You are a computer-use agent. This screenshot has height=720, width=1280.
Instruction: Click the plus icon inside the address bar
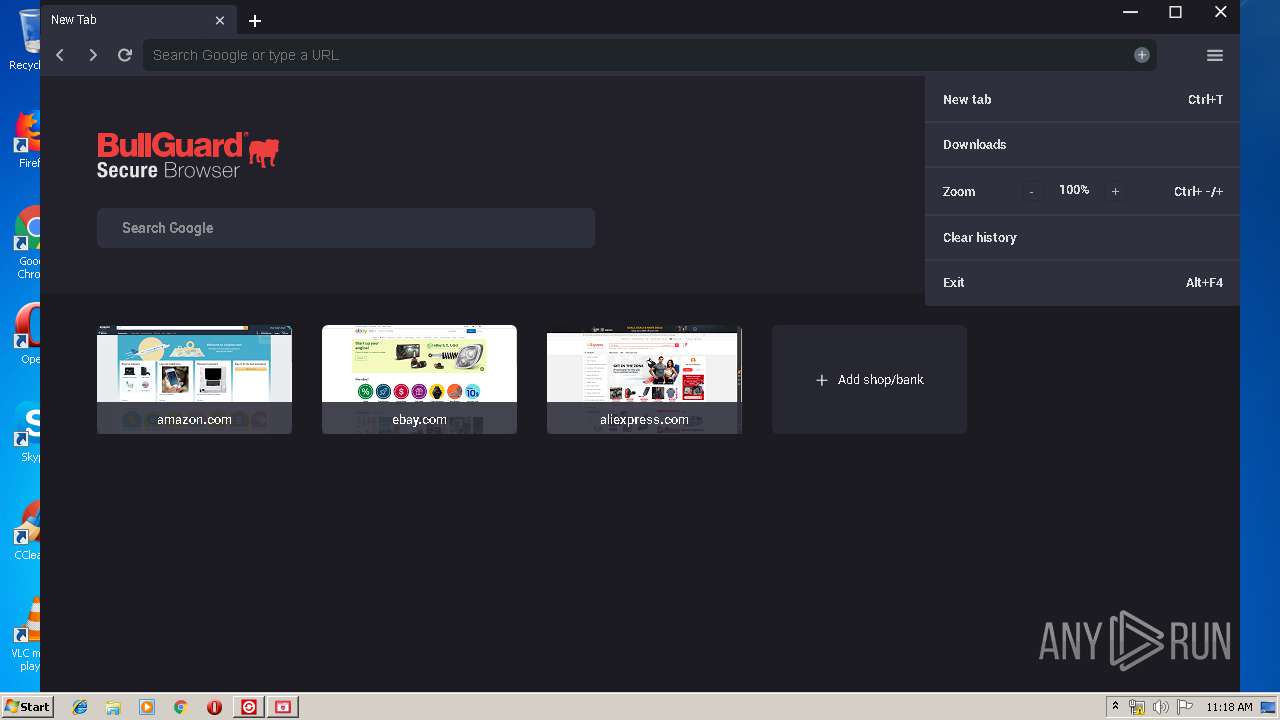(1142, 55)
